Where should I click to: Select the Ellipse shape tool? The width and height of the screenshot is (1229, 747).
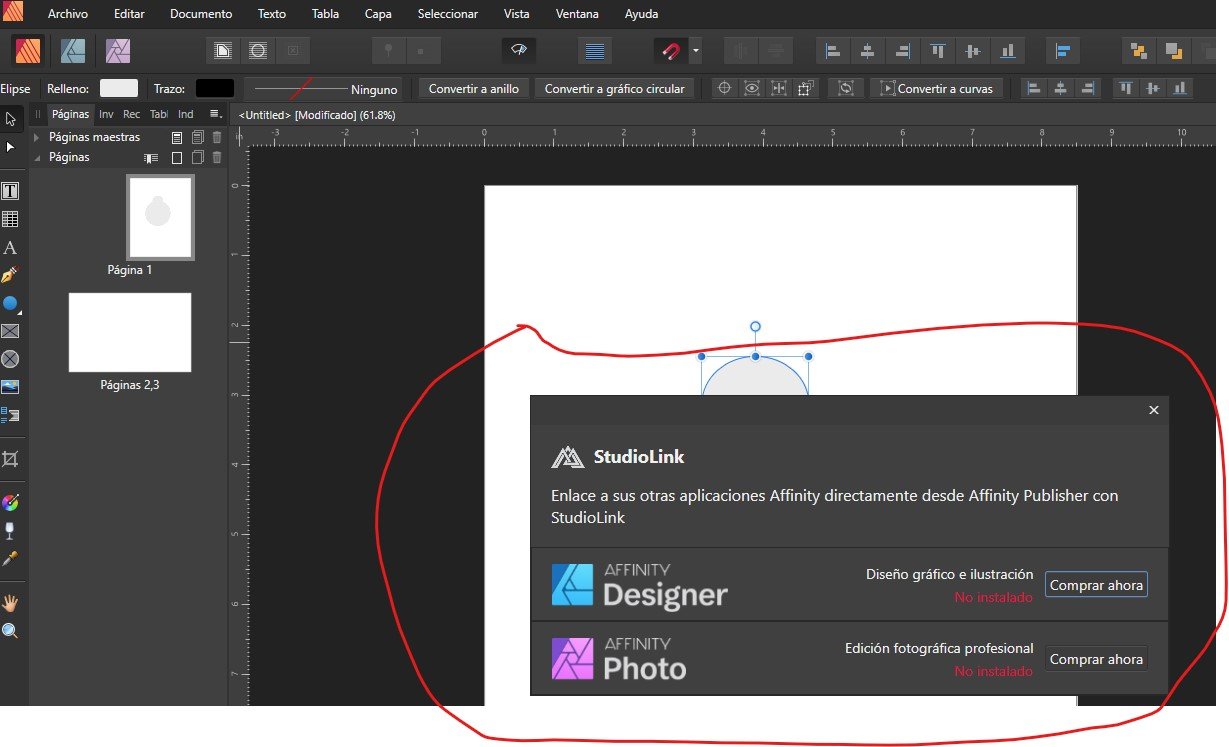click(x=11, y=303)
